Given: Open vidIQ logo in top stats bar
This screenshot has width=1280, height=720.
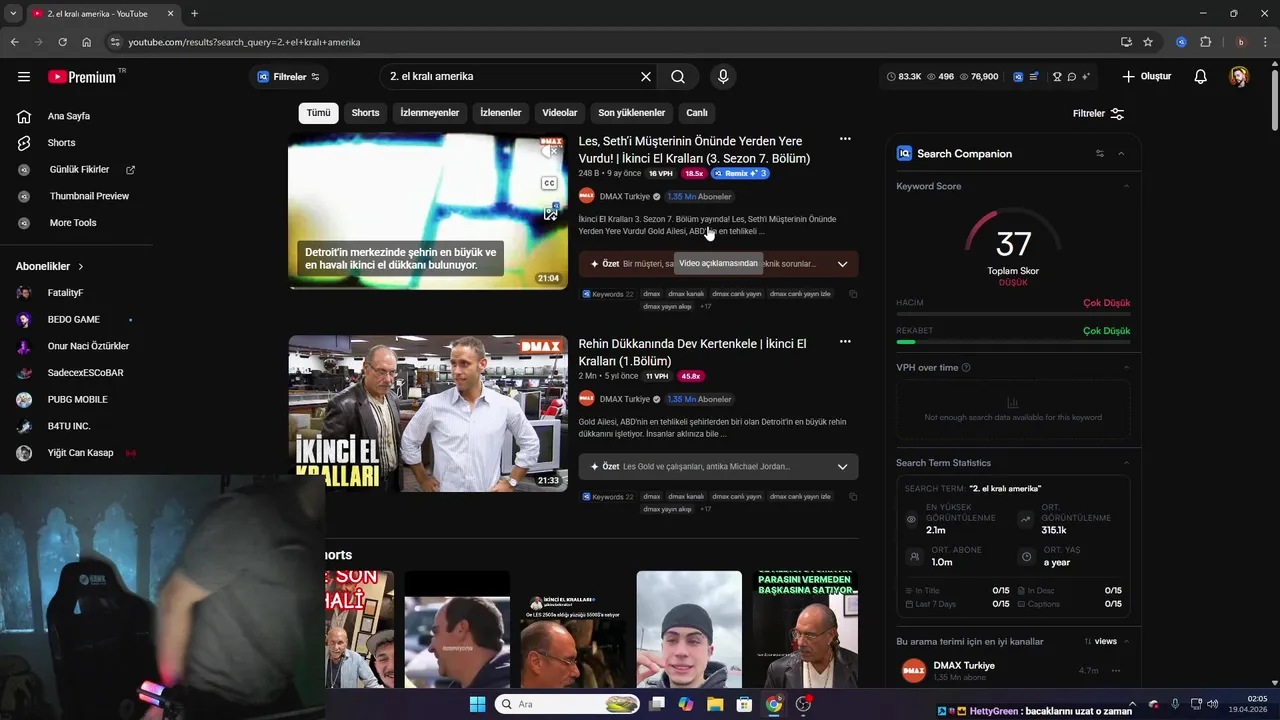Looking at the screenshot, I should (x=1018, y=77).
